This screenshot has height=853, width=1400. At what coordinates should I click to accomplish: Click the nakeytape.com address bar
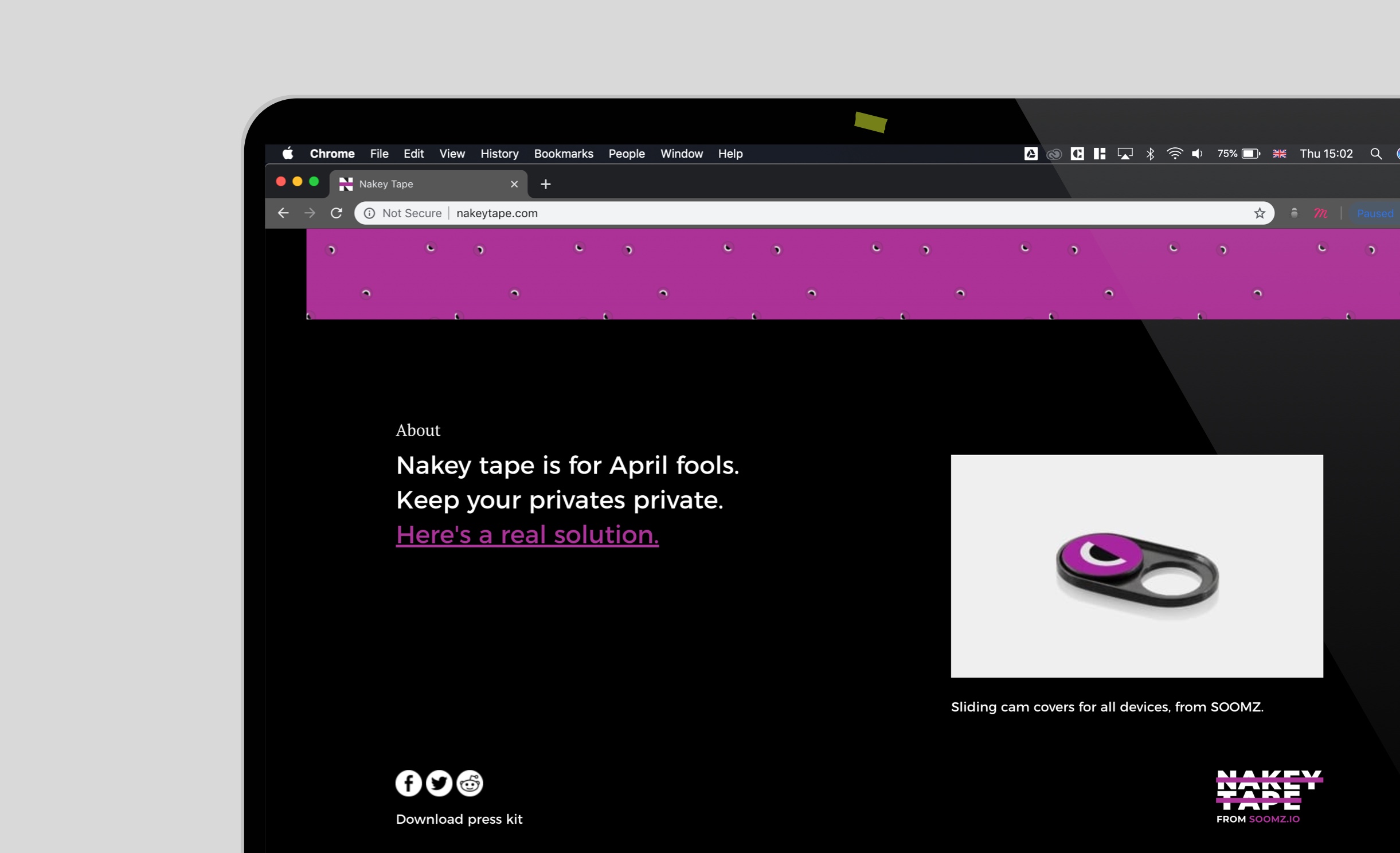click(814, 213)
